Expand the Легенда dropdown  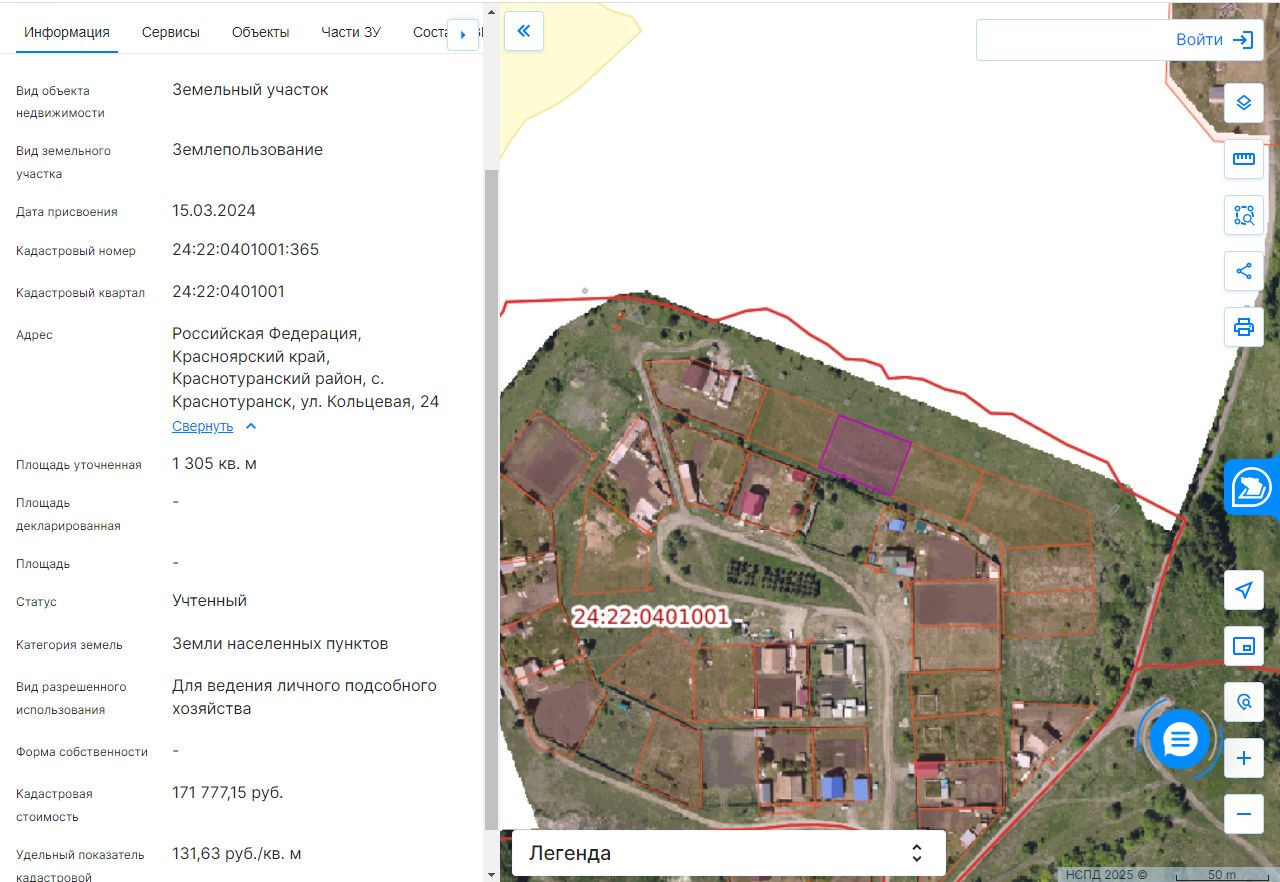[x=729, y=853]
